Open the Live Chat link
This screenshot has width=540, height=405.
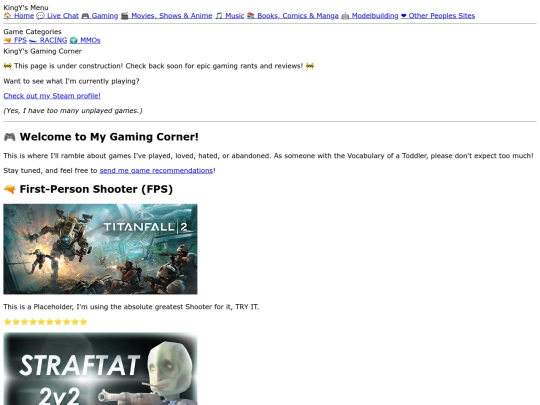pyautogui.click(x=58, y=16)
